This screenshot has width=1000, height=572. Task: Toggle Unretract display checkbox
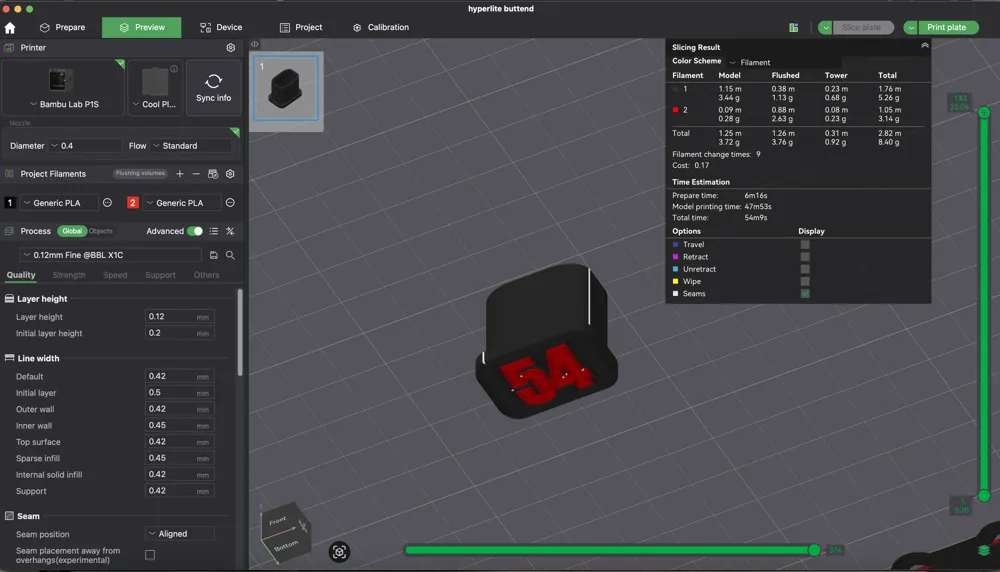(805, 269)
